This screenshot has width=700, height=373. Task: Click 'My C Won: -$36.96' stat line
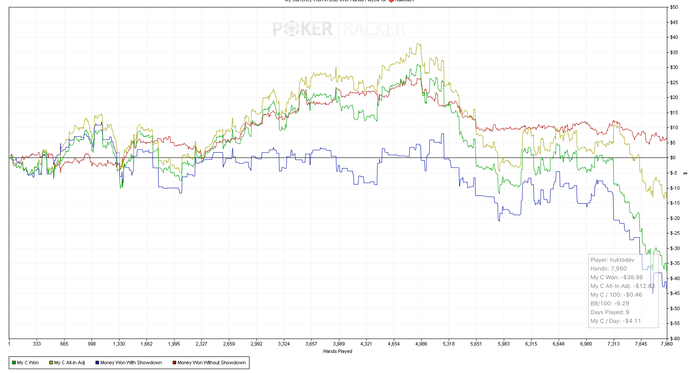click(x=617, y=277)
